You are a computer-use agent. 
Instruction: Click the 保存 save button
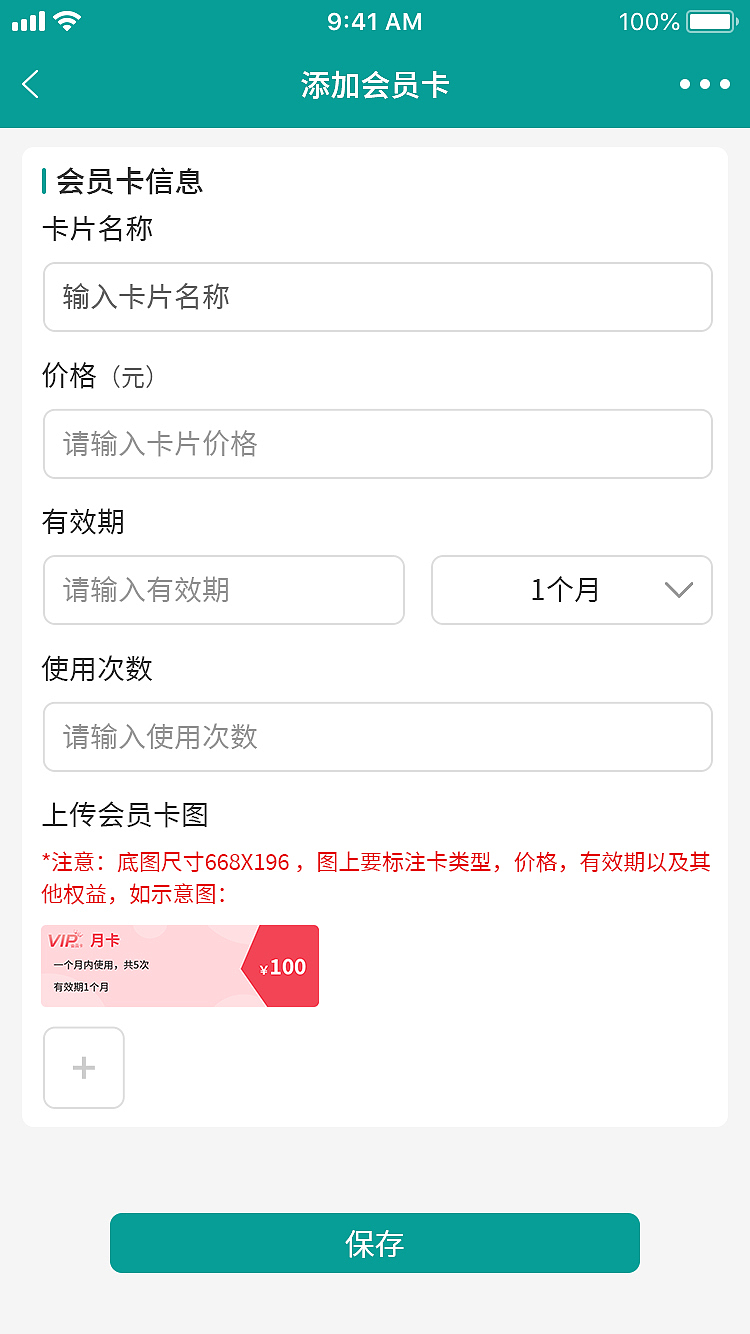(375, 1243)
